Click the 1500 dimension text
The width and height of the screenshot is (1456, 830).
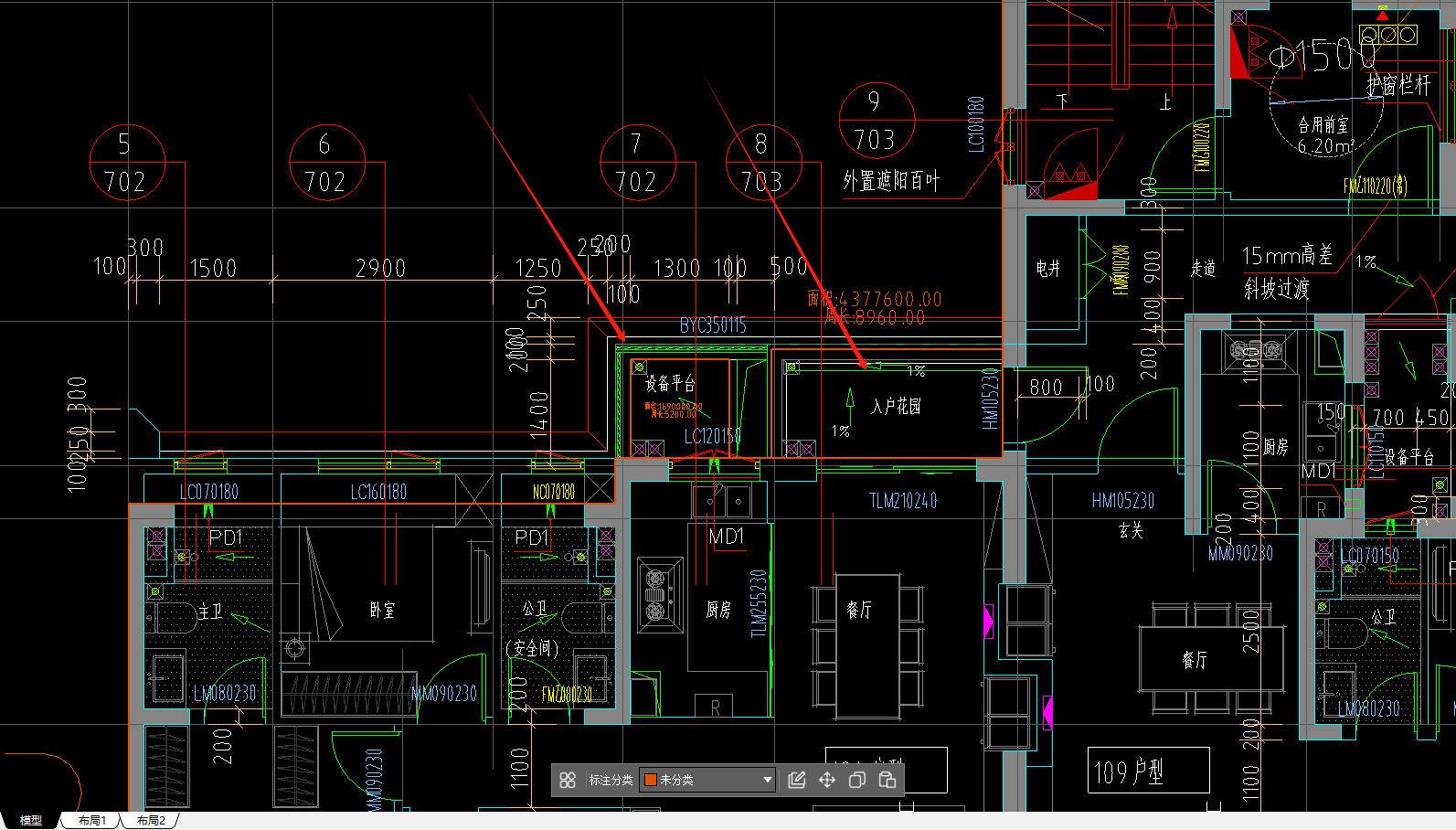pyautogui.click(x=213, y=268)
